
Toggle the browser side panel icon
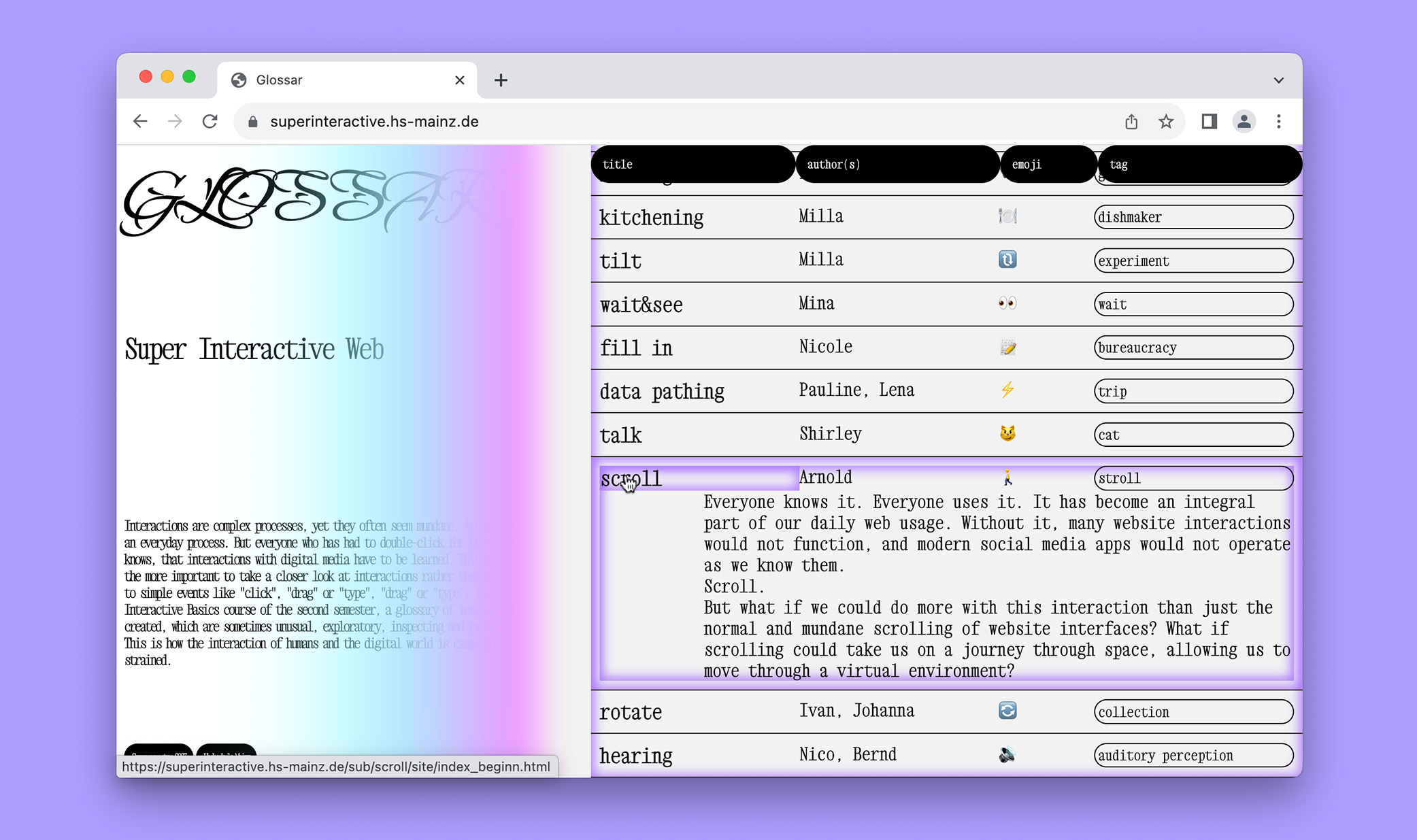1209,121
